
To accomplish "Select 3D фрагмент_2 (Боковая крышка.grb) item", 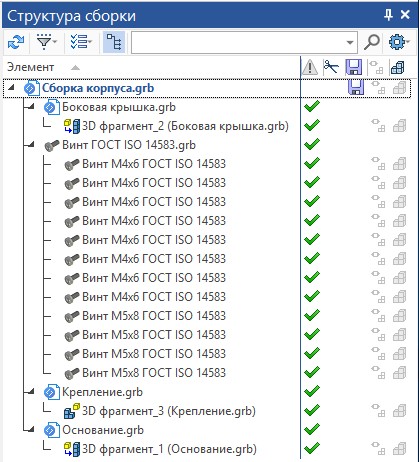I will pyautogui.click(x=177, y=126).
